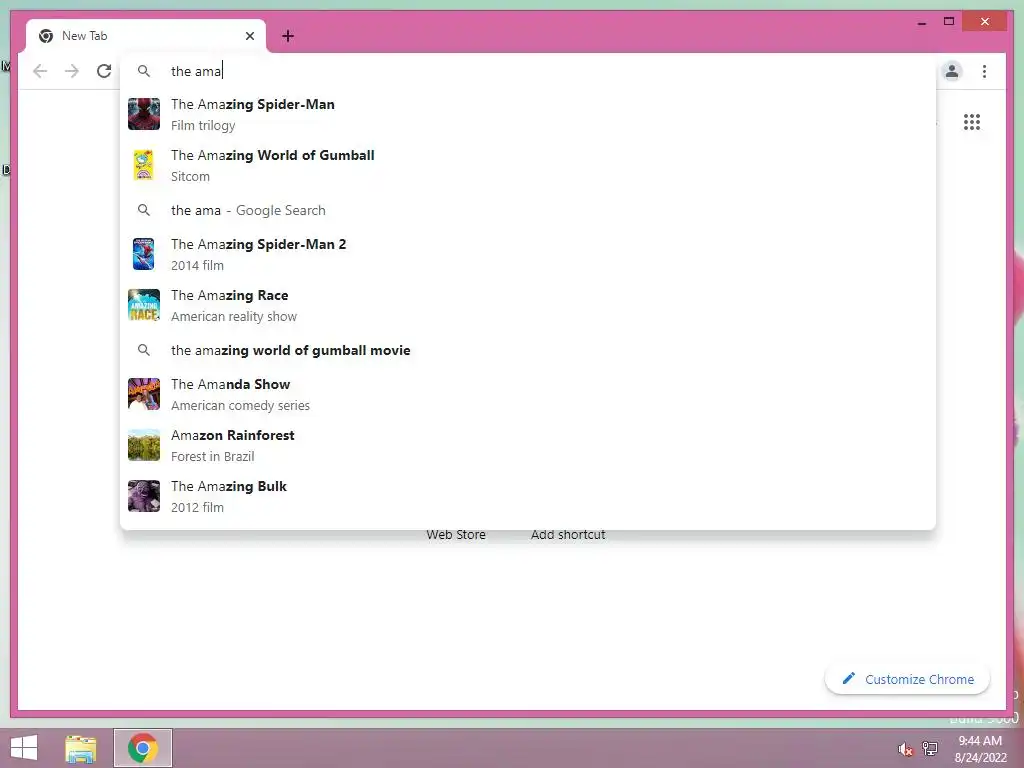Click the 'Film trilogy' subtitle text
1024x768 pixels.
(x=203, y=125)
